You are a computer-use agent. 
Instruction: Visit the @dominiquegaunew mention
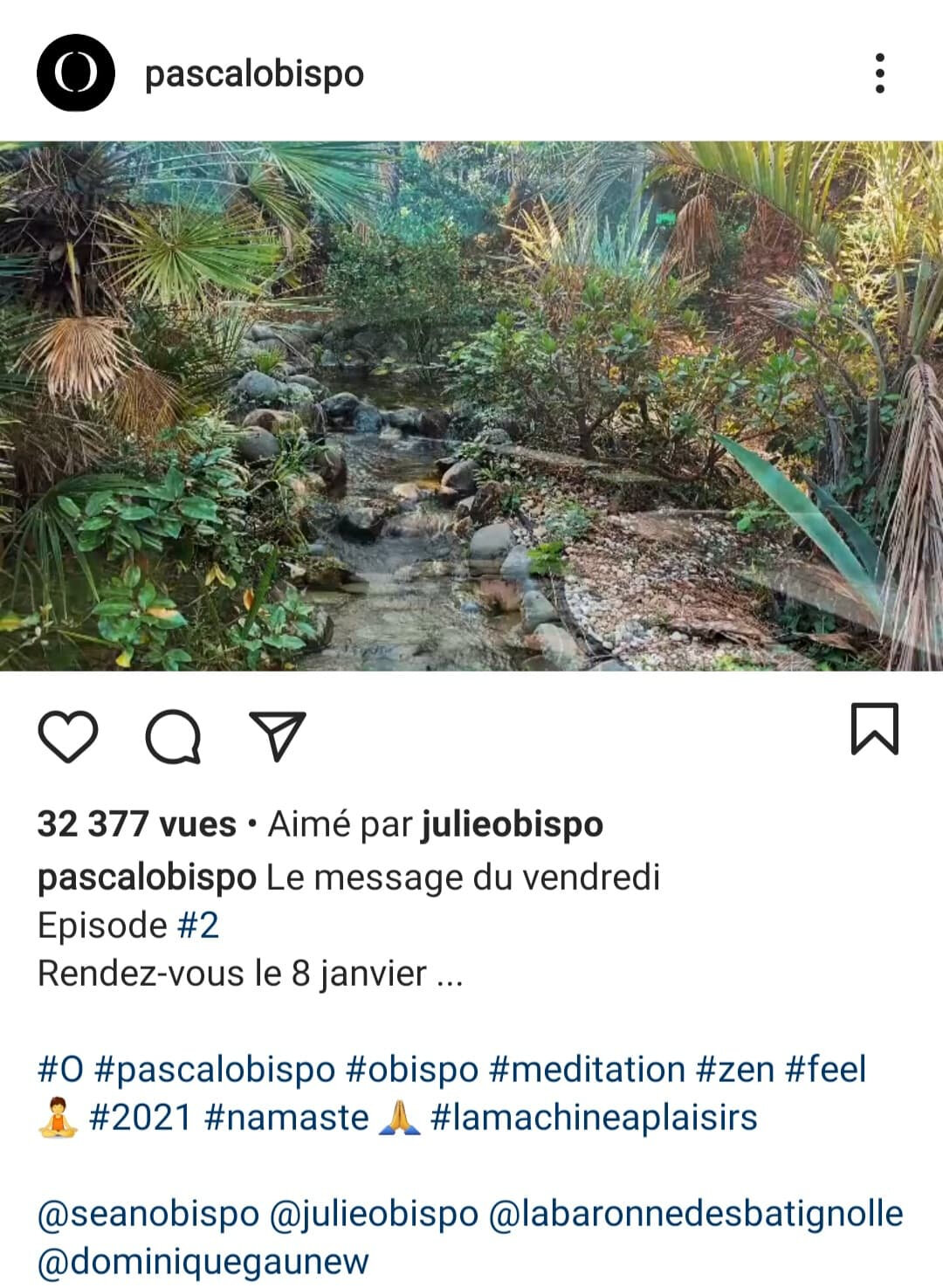pos(203,1262)
